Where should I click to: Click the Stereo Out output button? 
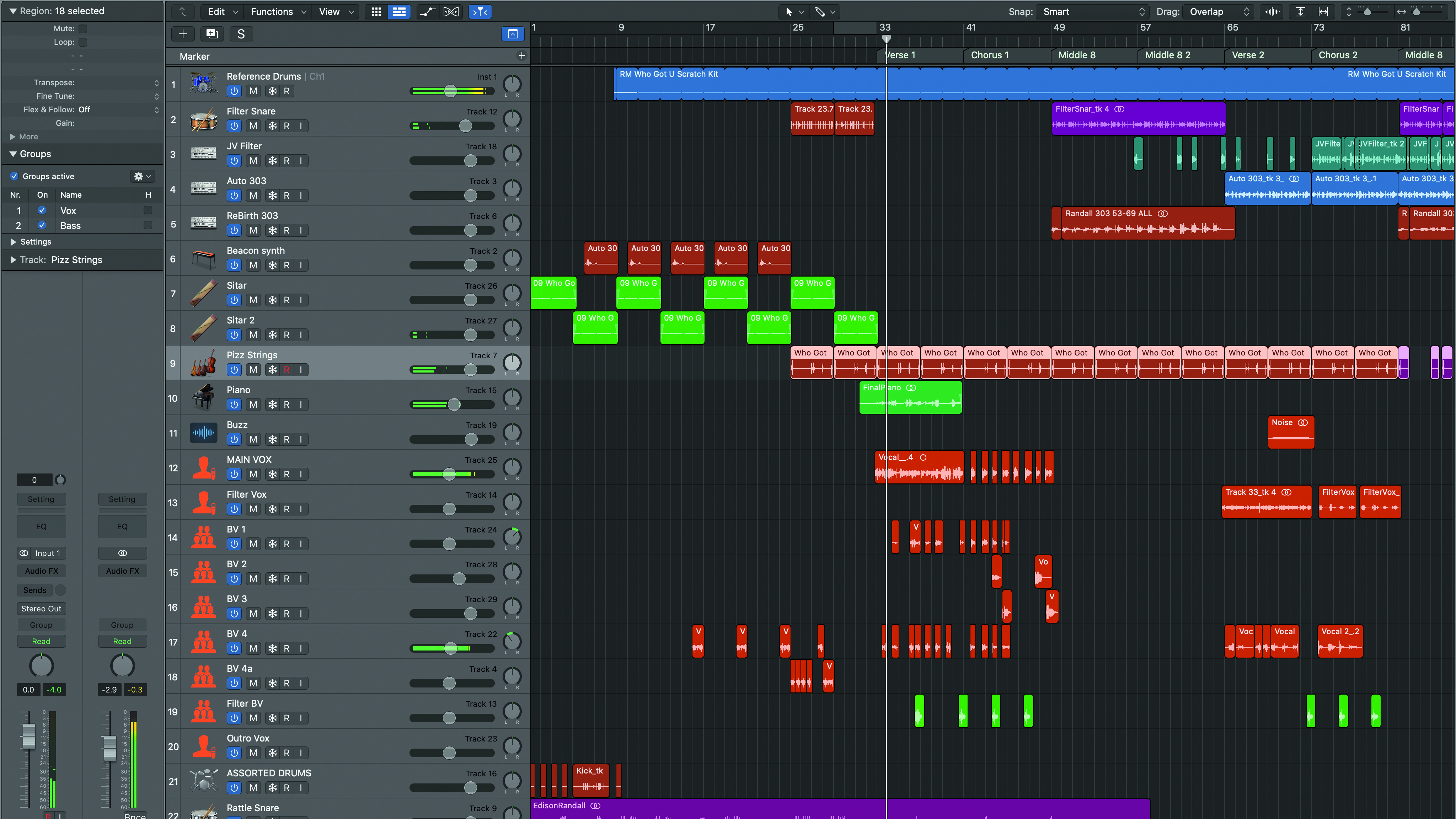tap(41, 609)
